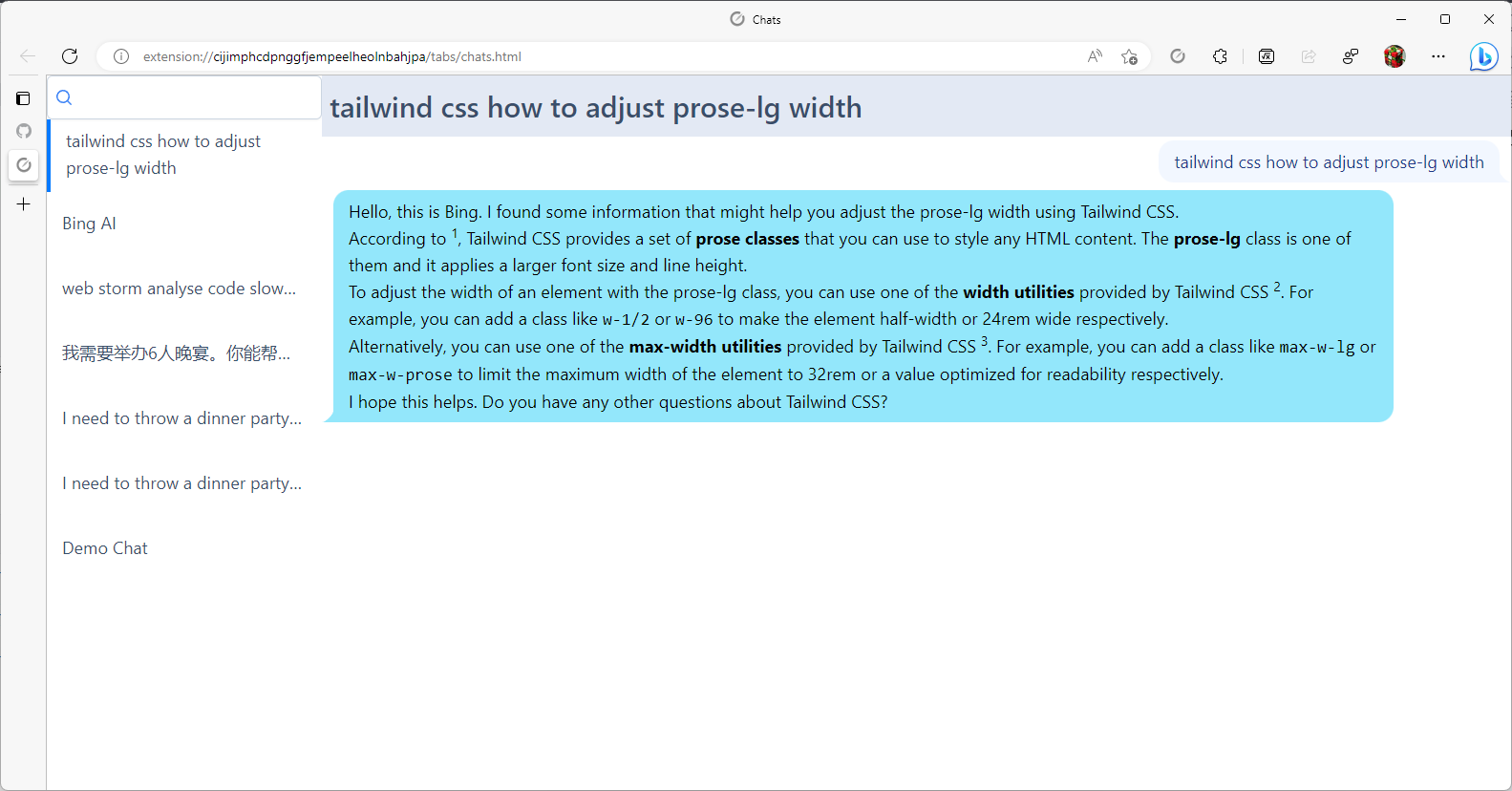Click citation reference 2 after Tailwind CSS

click(x=1277, y=287)
